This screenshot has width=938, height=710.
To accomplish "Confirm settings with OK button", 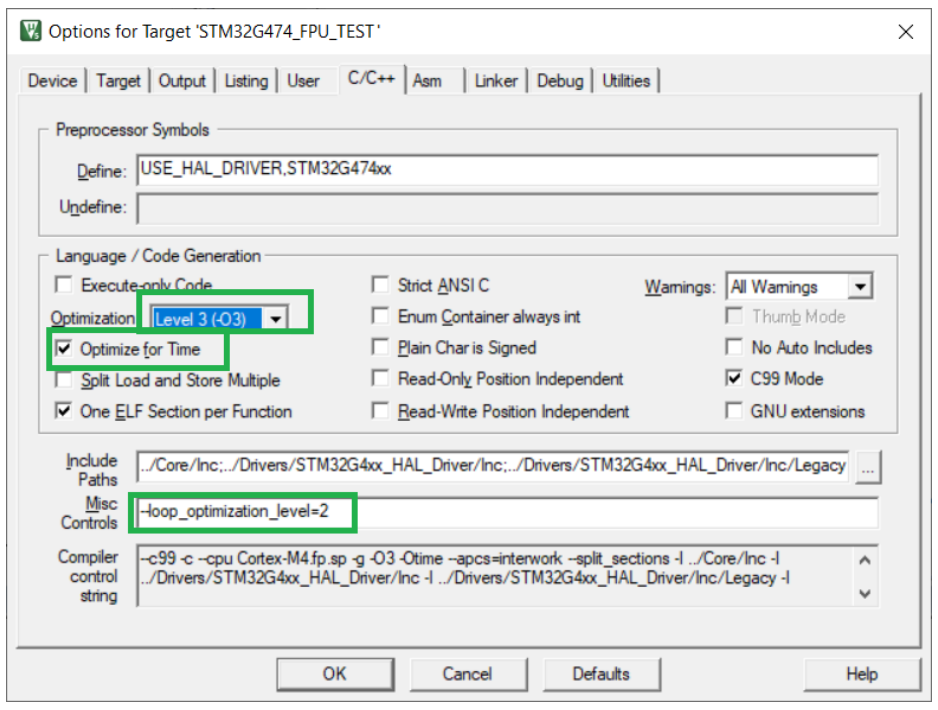I will (335, 674).
